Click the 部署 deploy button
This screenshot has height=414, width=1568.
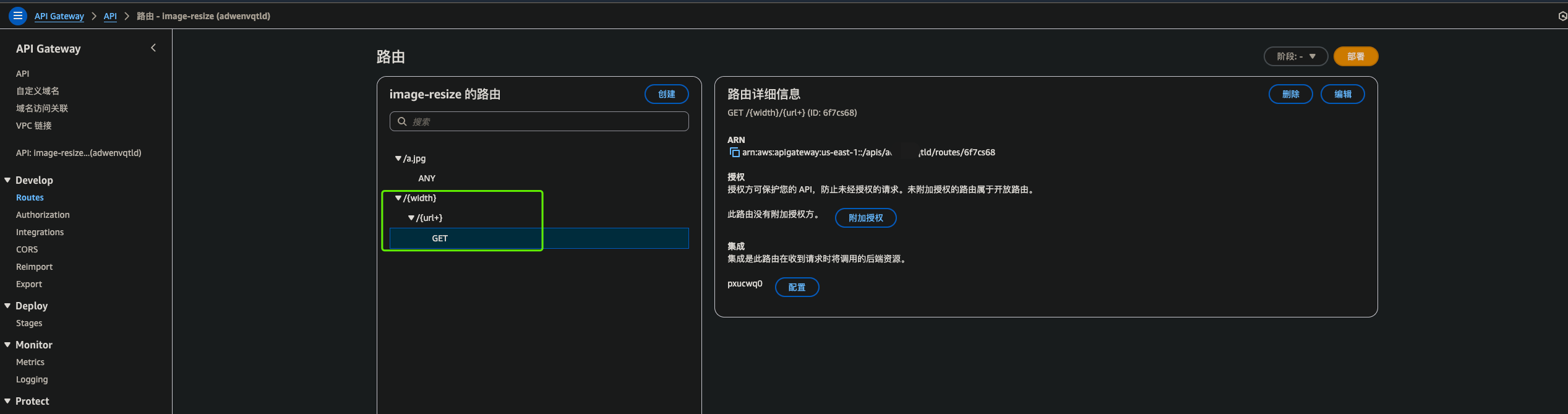1356,56
